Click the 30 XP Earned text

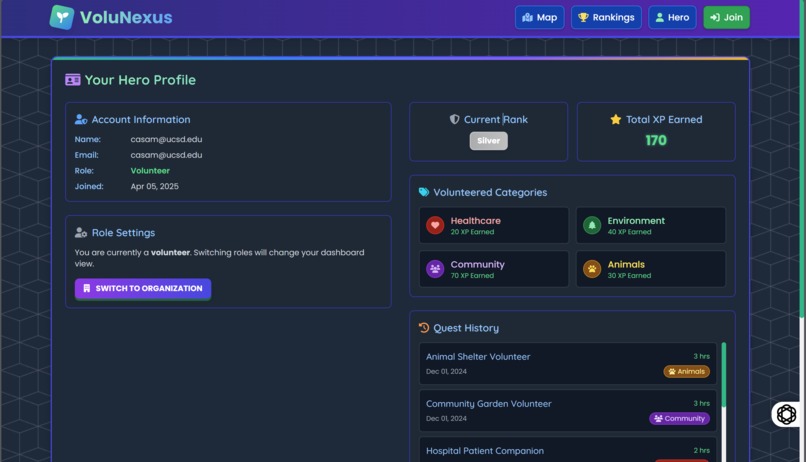[x=629, y=275]
